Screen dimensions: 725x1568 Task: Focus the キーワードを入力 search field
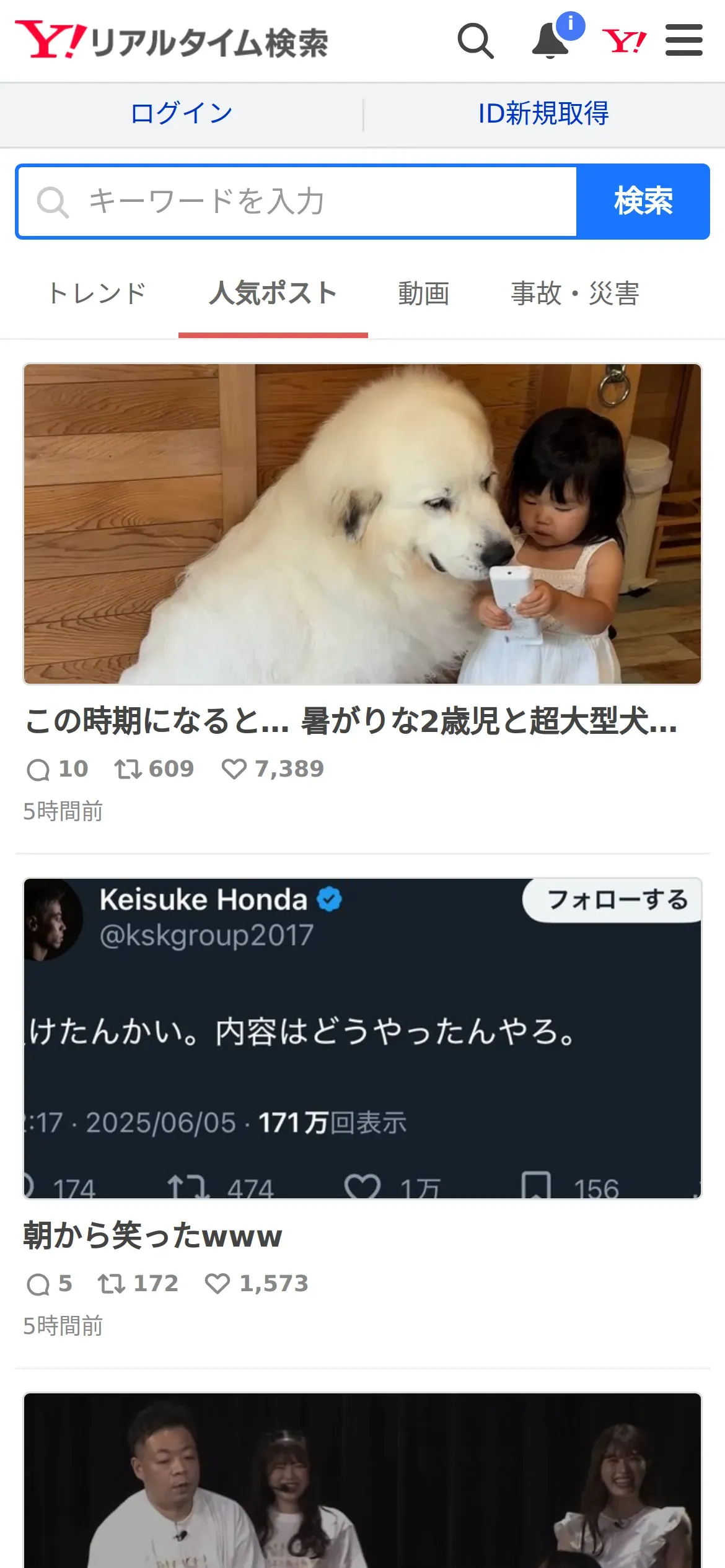(297, 202)
